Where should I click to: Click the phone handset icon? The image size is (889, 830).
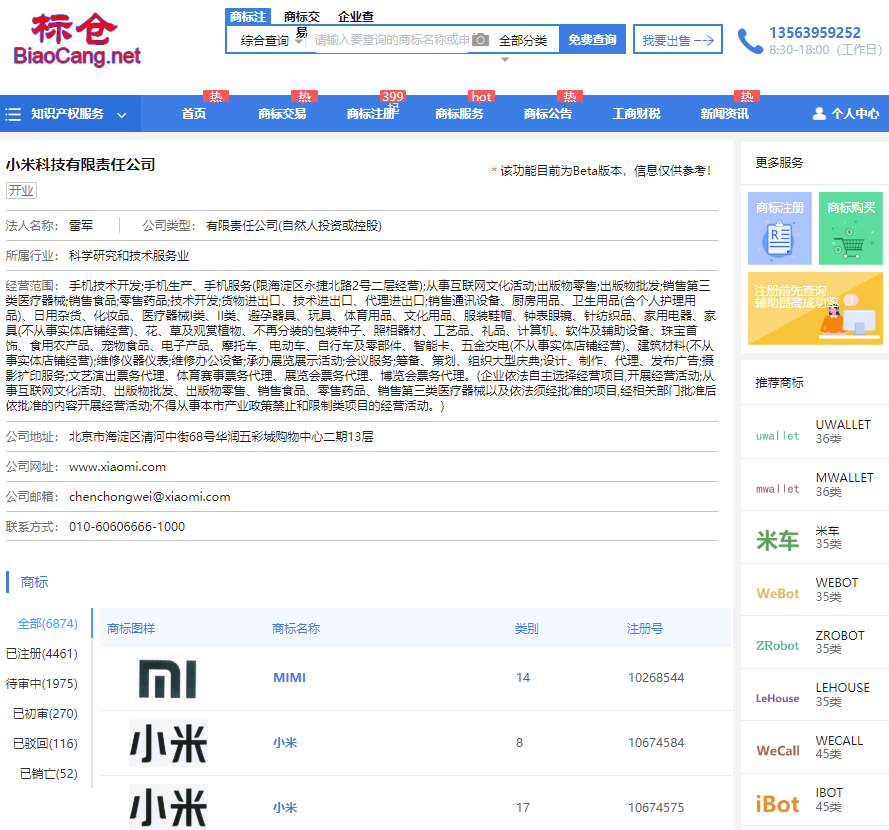(750, 41)
